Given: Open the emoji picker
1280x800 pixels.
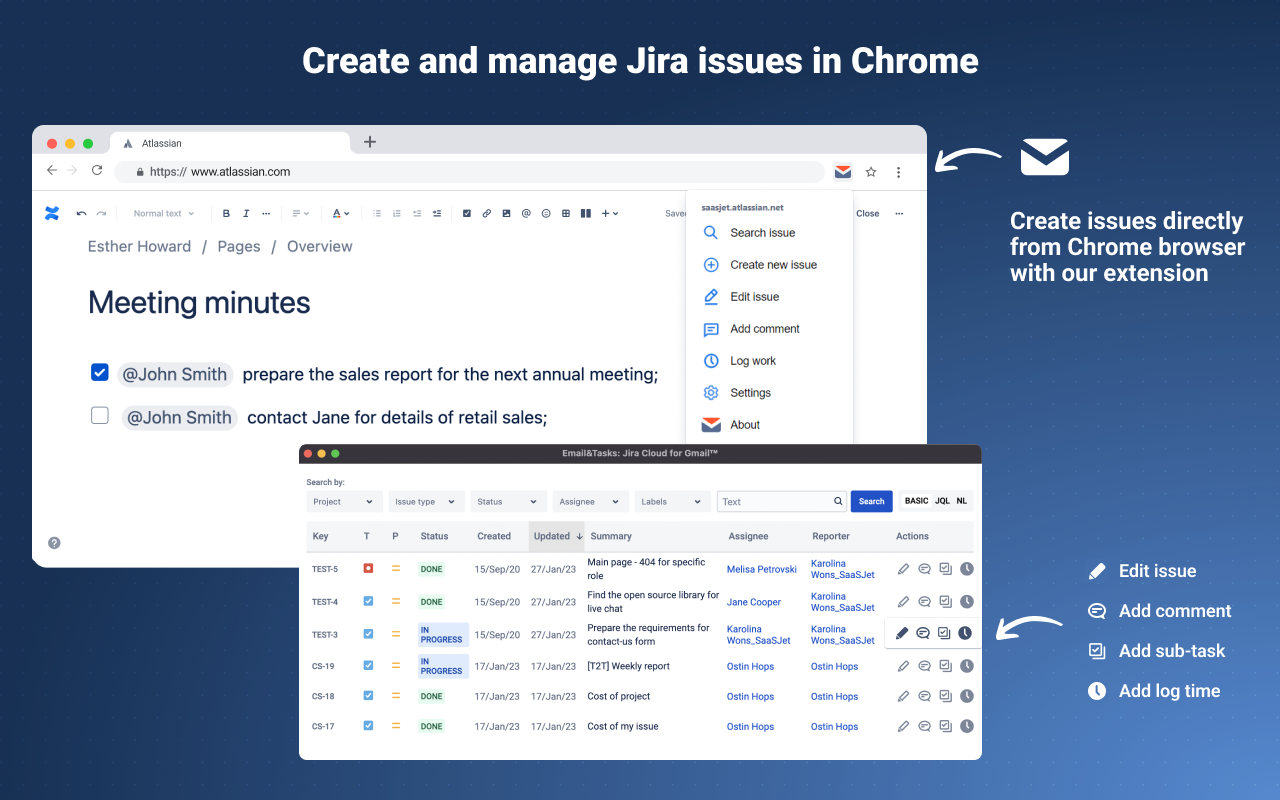Looking at the screenshot, I should 546,213.
